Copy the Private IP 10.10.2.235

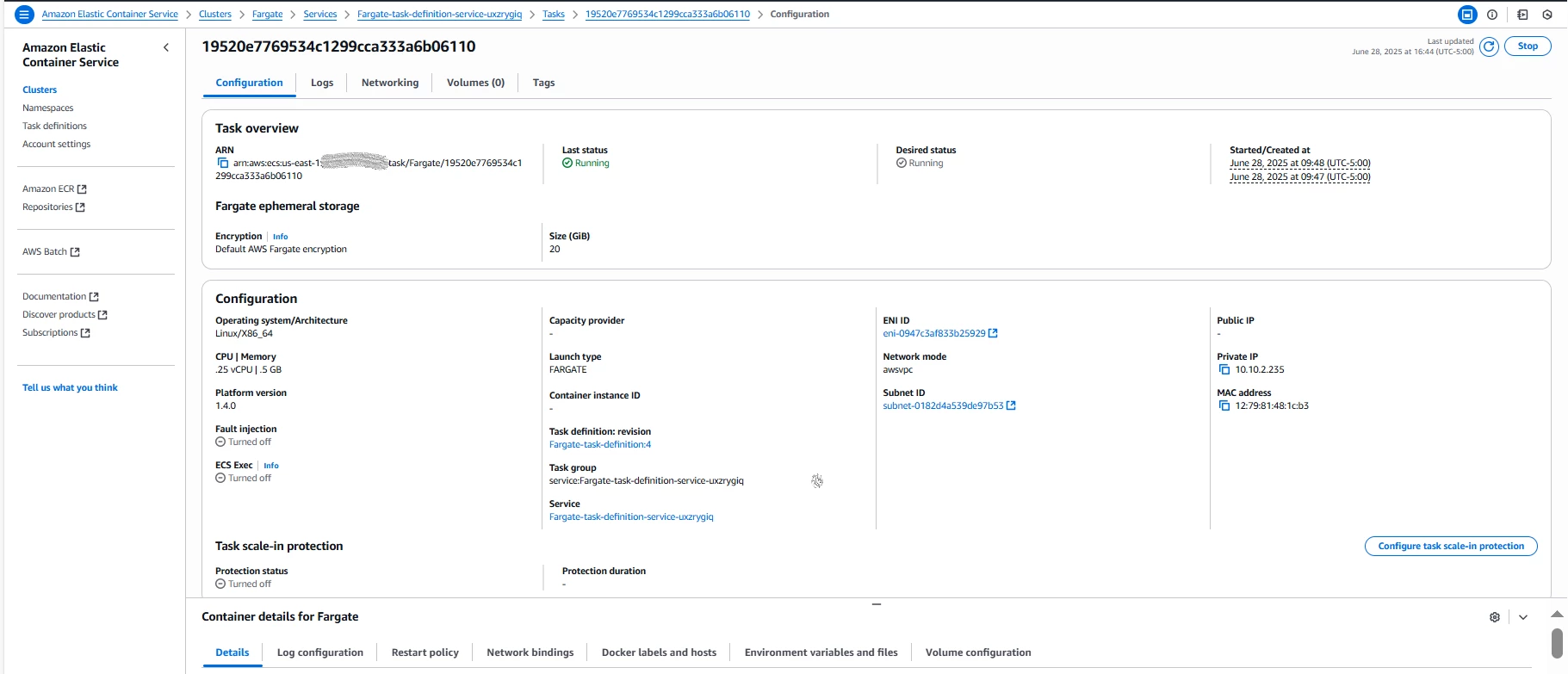[x=1224, y=369]
